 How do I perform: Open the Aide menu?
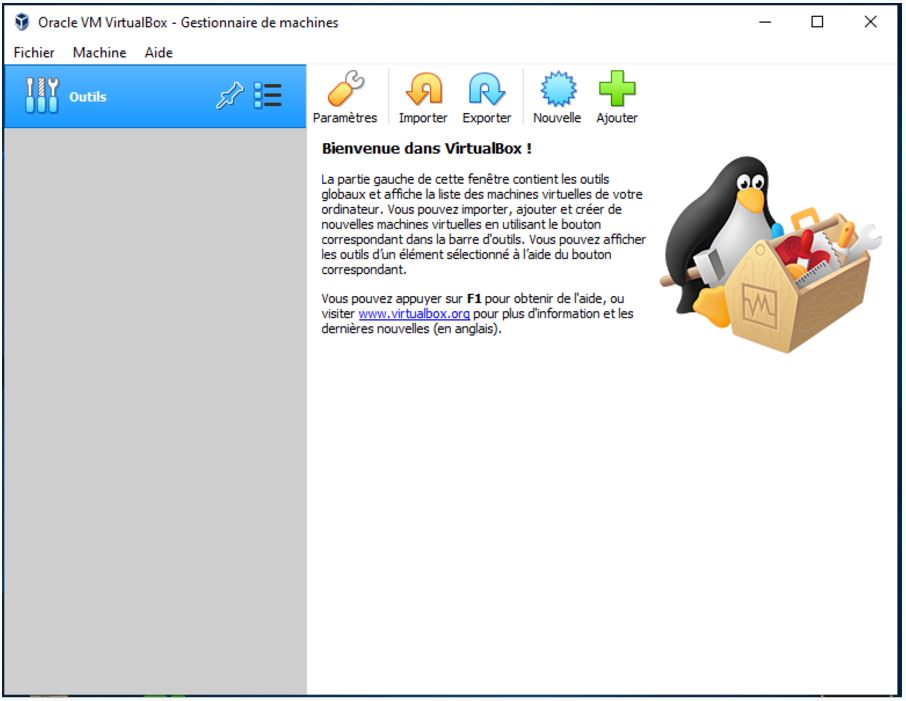[158, 53]
